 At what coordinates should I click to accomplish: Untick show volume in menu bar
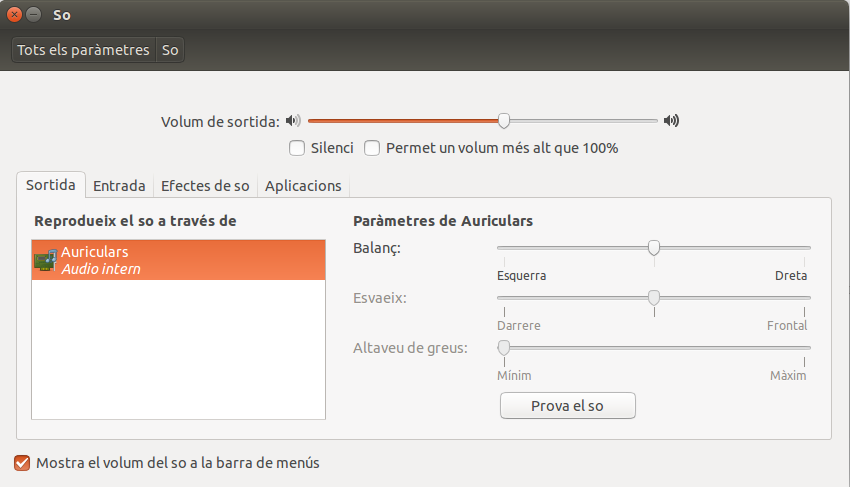tap(22, 463)
